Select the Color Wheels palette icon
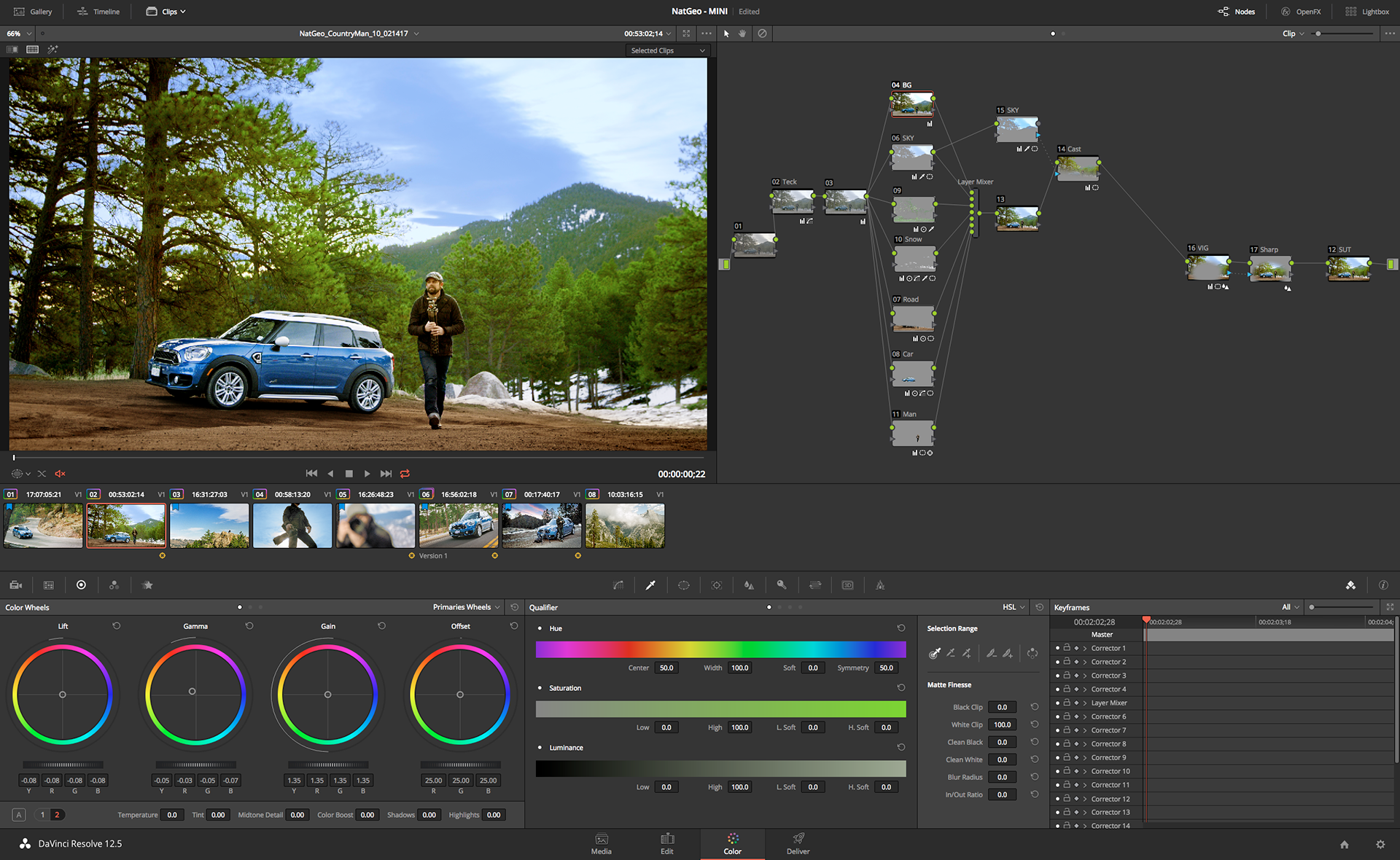The height and width of the screenshot is (860, 1400). click(x=81, y=585)
